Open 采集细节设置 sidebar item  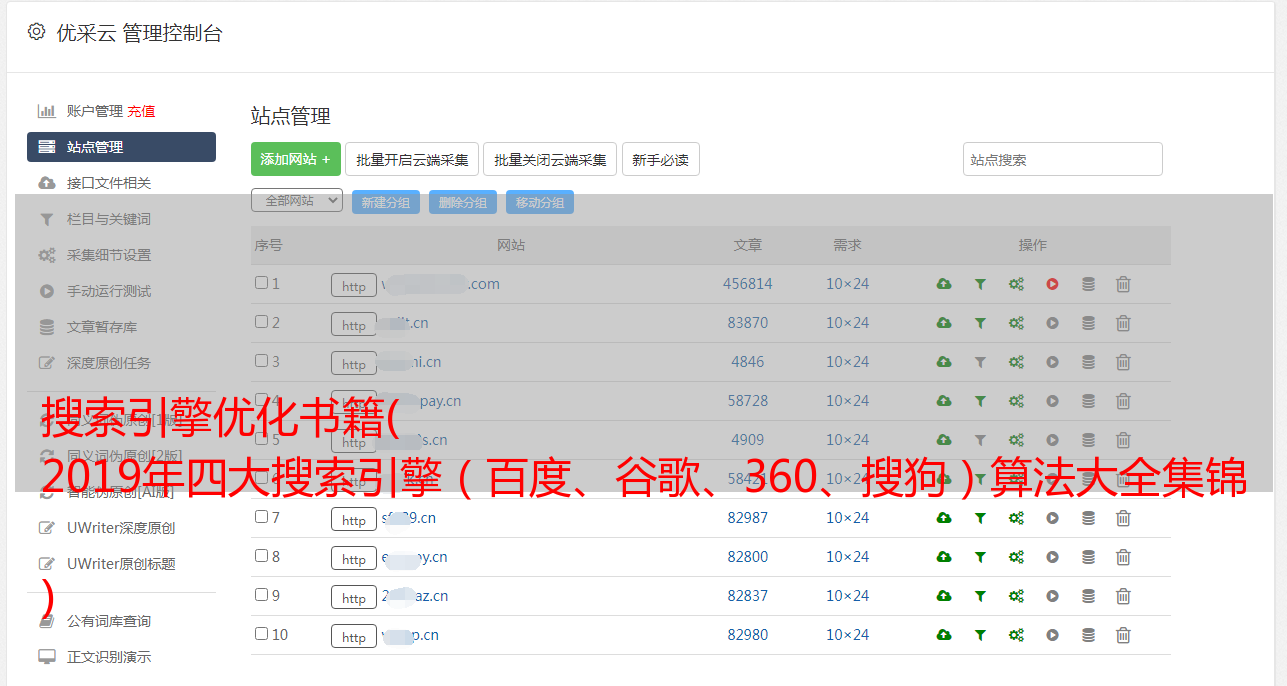109,255
